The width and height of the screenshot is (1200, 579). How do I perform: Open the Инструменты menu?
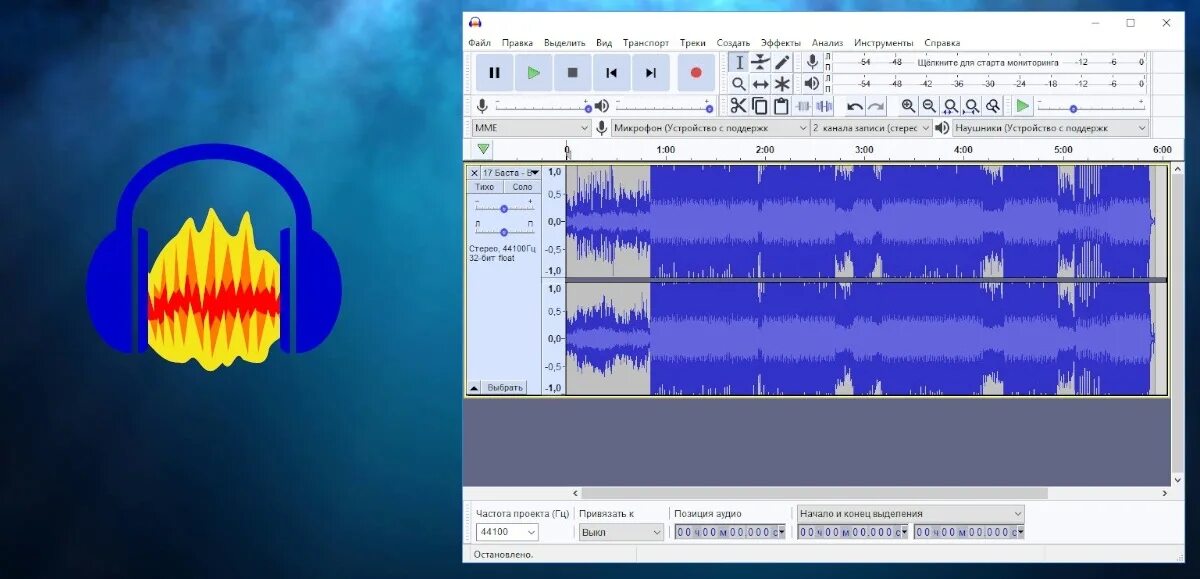click(x=884, y=43)
